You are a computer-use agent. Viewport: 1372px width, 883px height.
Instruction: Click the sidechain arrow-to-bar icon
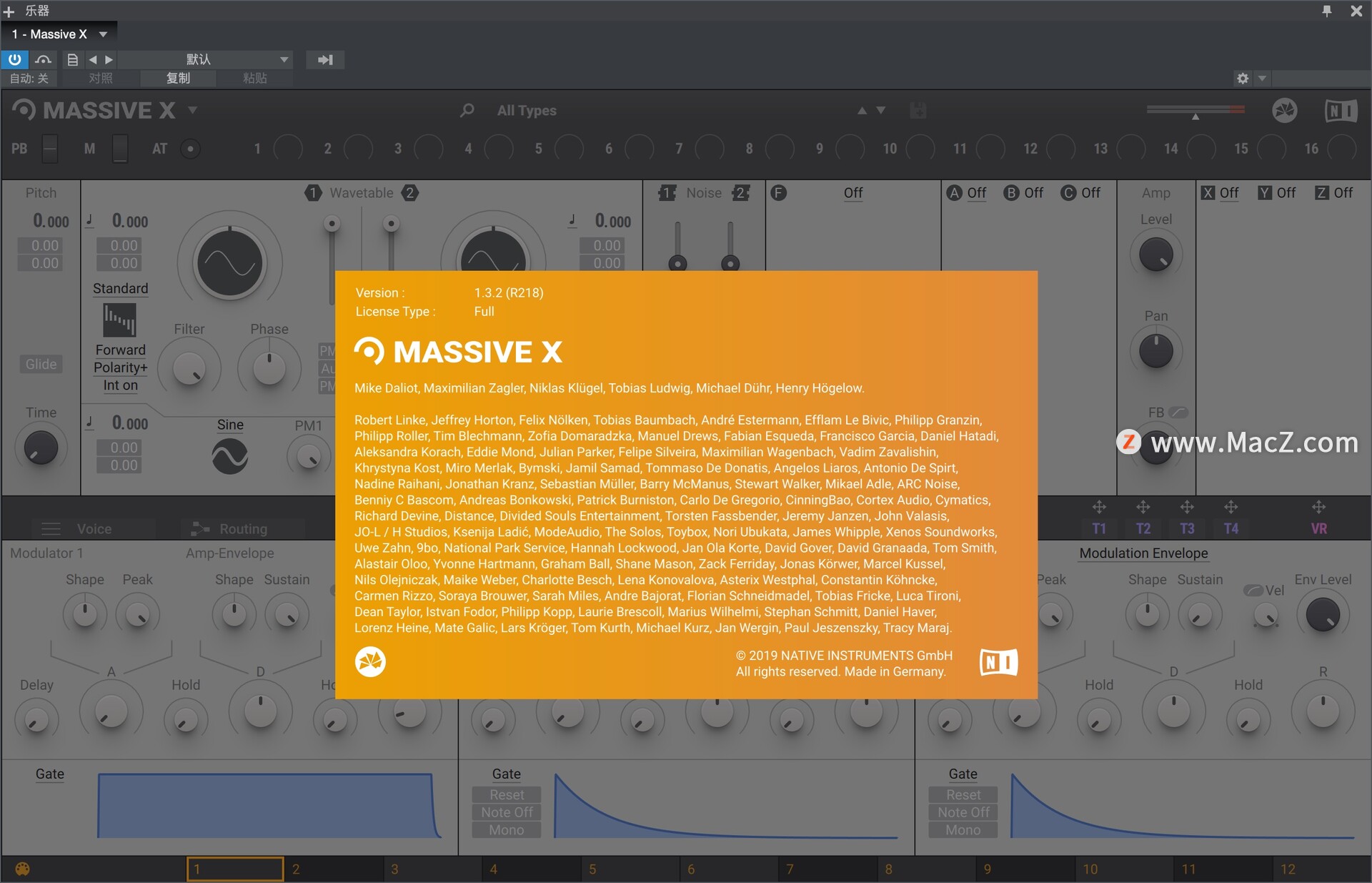click(x=325, y=59)
